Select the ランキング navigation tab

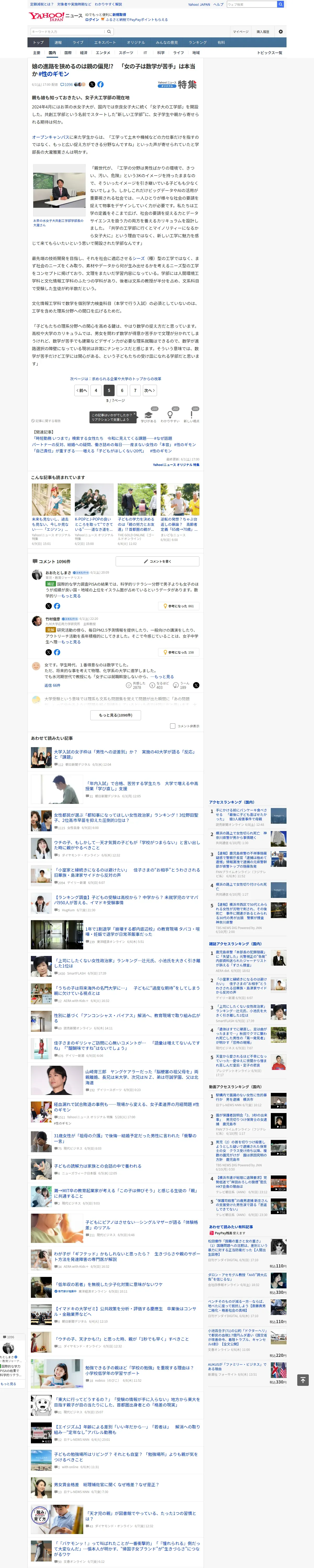pyautogui.click(x=198, y=43)
